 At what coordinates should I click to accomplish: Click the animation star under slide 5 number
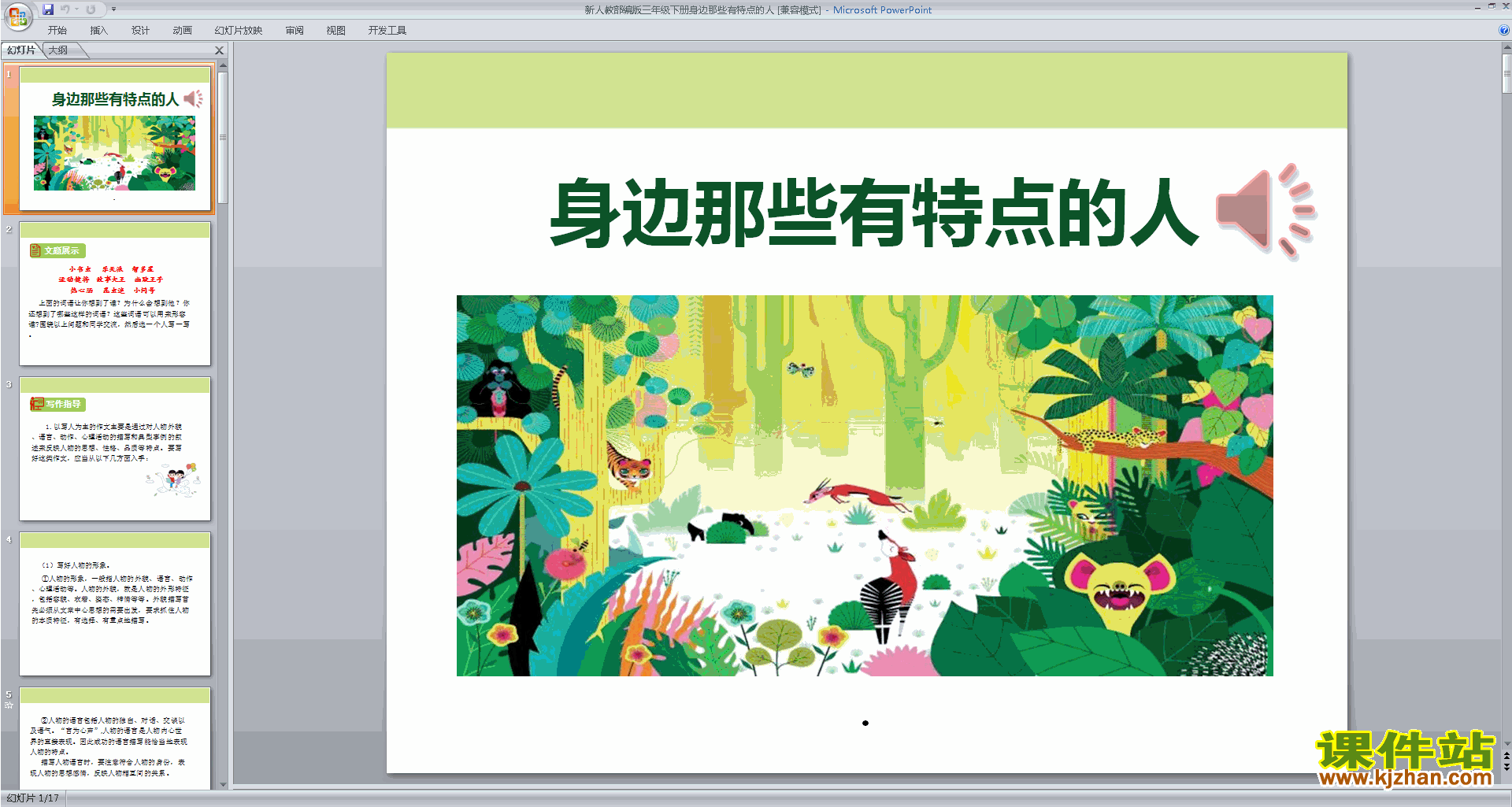(x=9, y=705)
